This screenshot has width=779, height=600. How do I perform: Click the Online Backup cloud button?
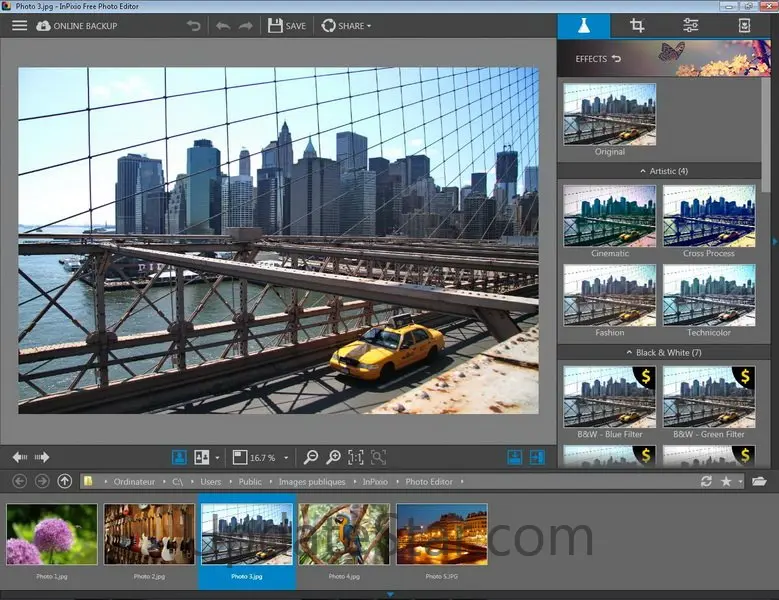pos(77,26)
